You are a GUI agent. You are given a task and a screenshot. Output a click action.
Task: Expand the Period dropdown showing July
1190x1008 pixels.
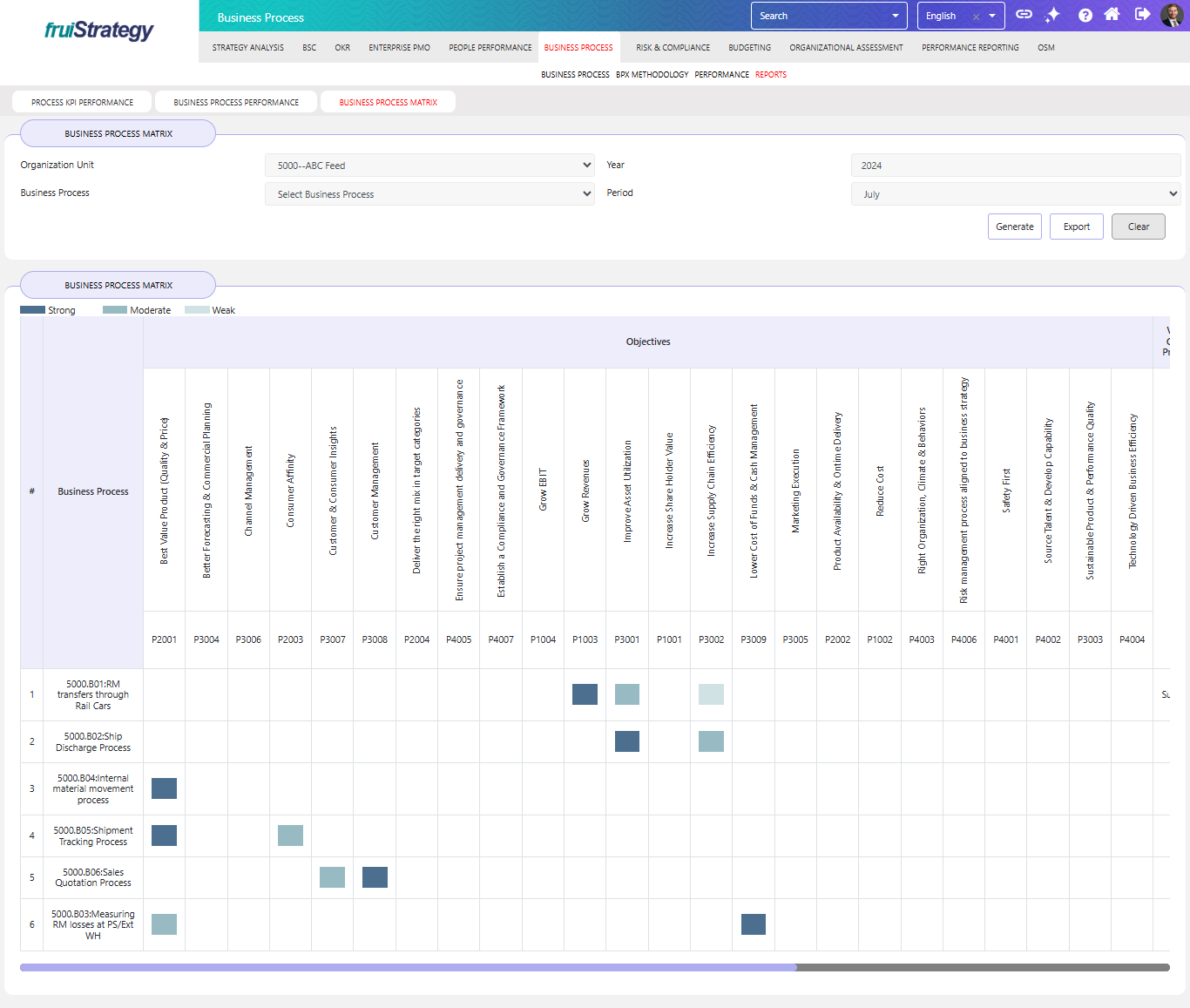point(1015,194)
